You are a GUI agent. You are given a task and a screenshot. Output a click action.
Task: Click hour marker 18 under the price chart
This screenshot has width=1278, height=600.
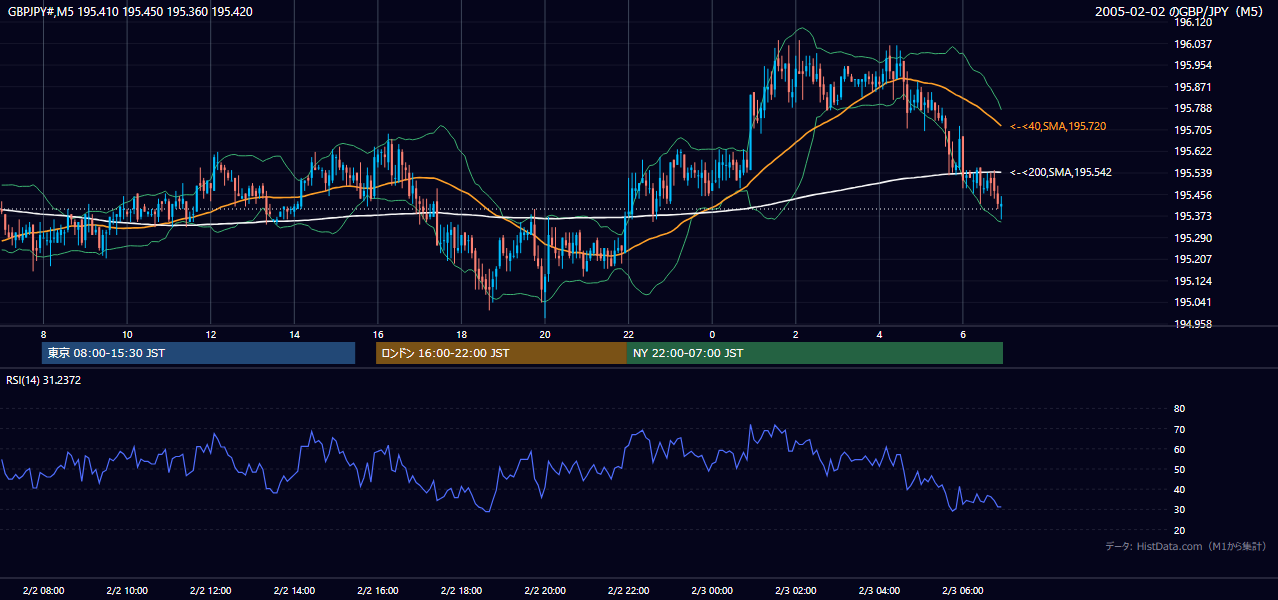point(461,334)
